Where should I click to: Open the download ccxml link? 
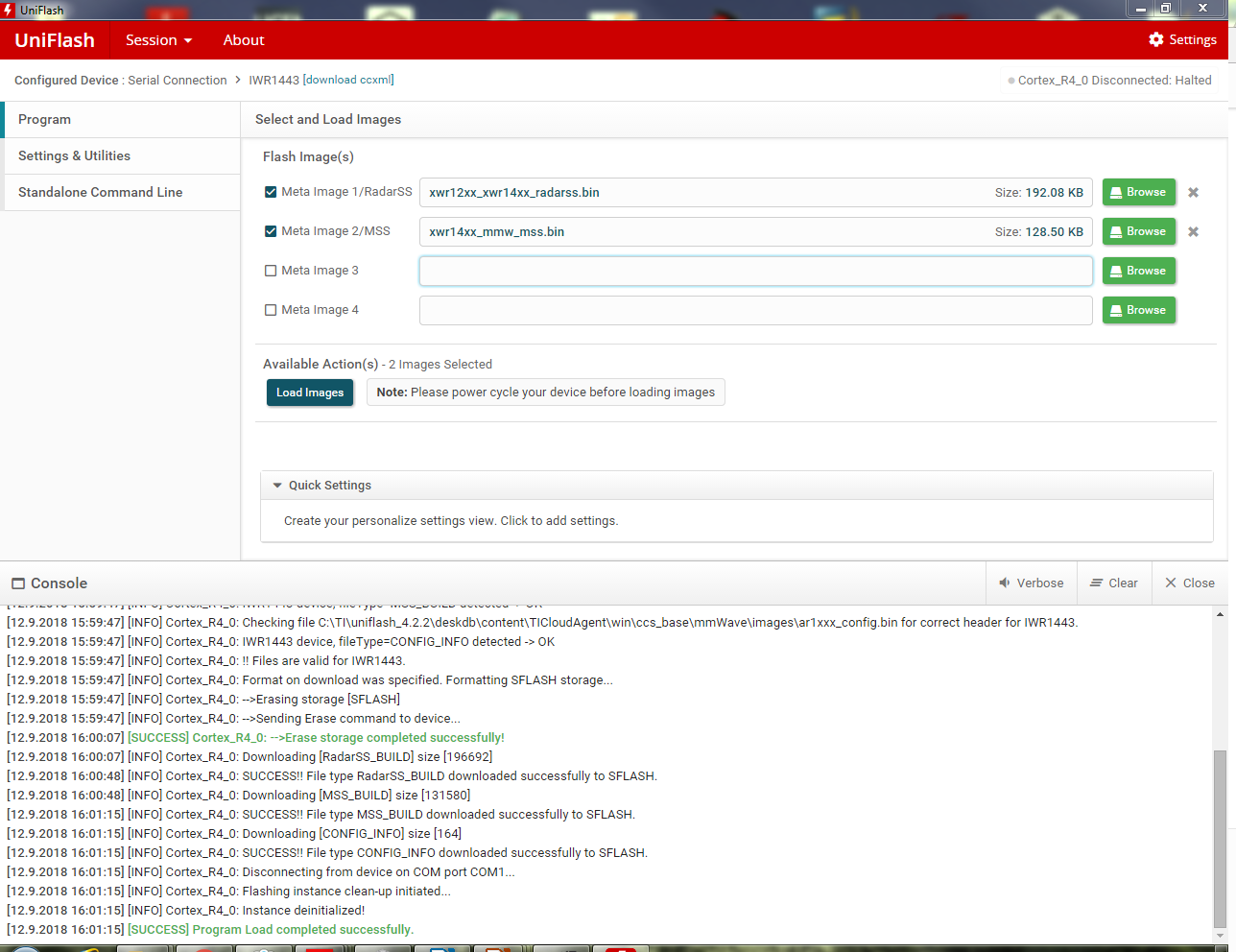[x=348, y=80]
